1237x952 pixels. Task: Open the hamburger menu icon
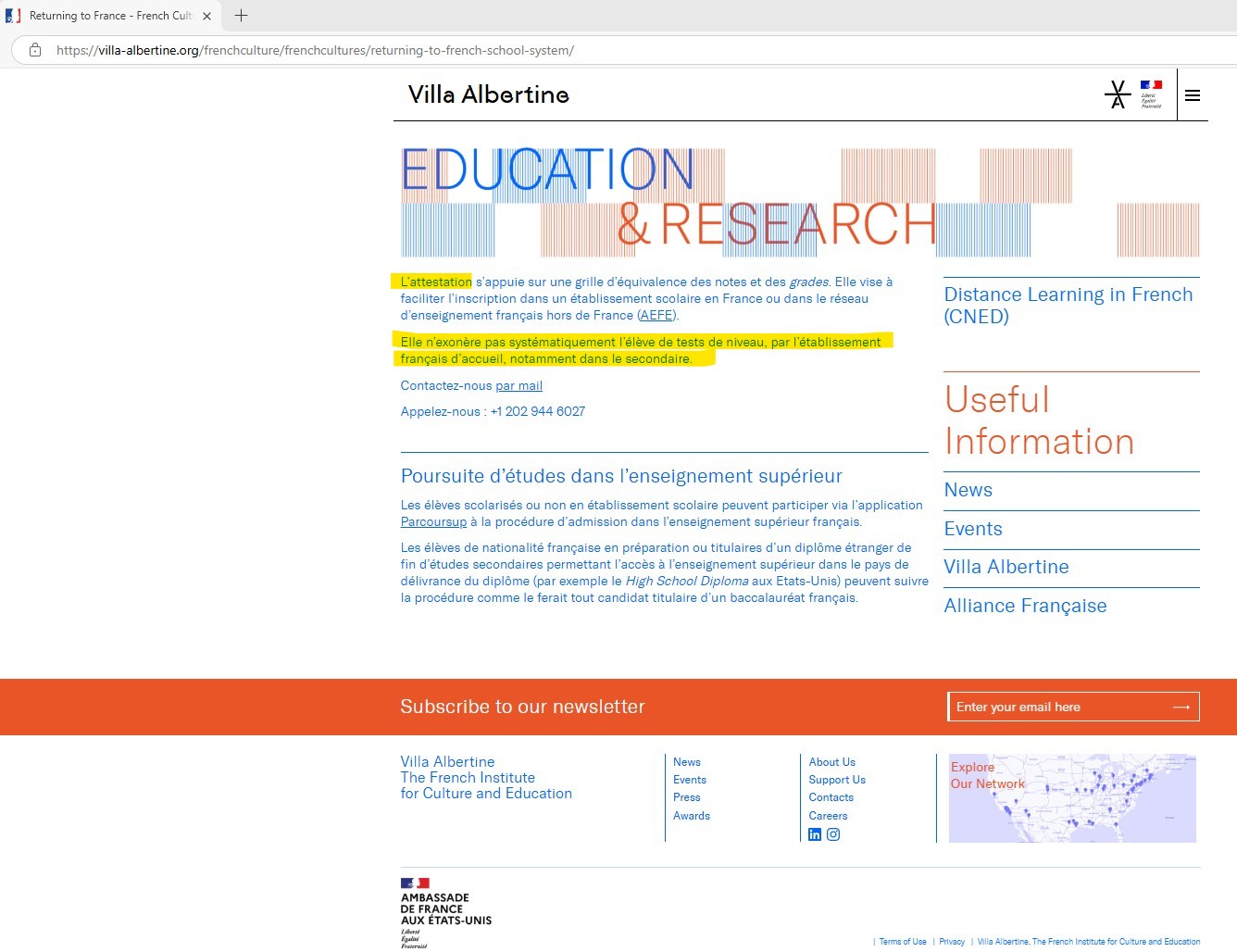(1193, 95)
